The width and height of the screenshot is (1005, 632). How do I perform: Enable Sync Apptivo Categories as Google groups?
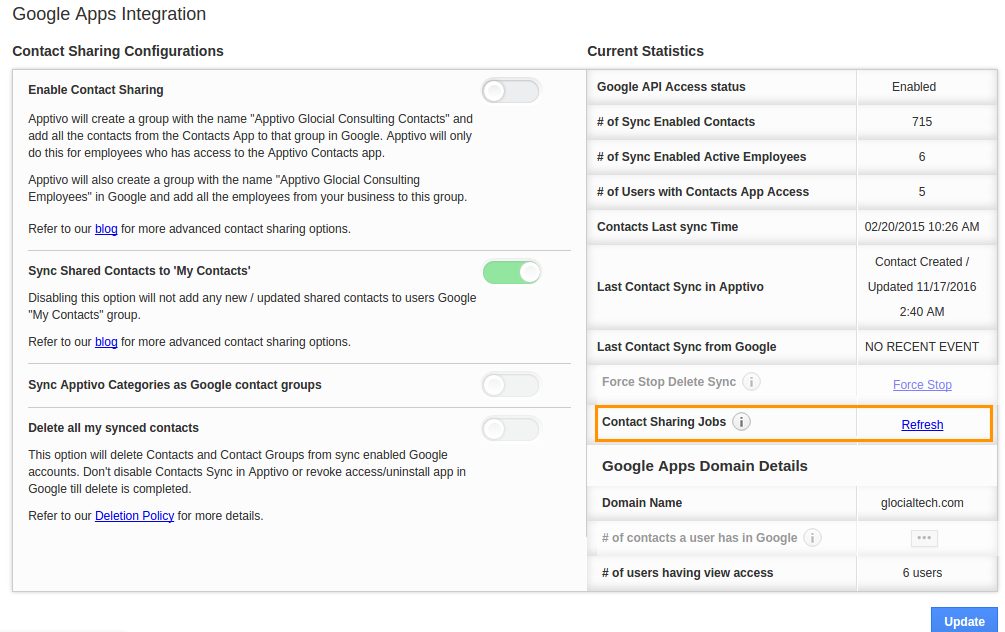click(x=511, y=385)
